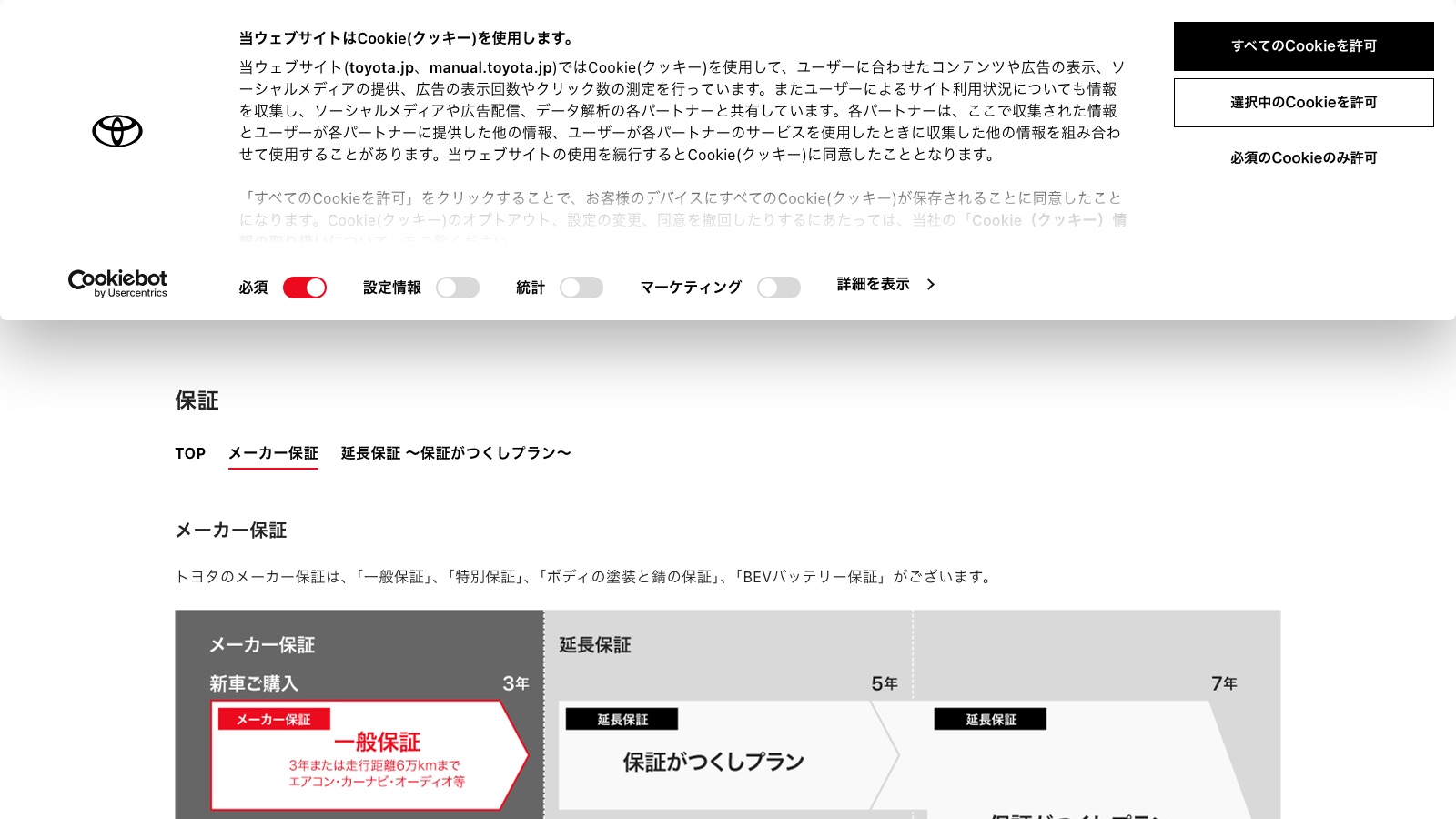Viewport: 1456px width, 819px height.
Task: Enable the 設定情報 cookie switch
Action: tap(458, 288)
